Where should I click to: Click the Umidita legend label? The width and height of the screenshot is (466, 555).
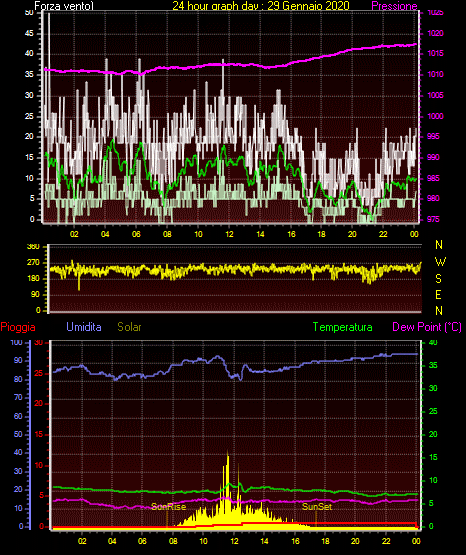tap(84, 326)
